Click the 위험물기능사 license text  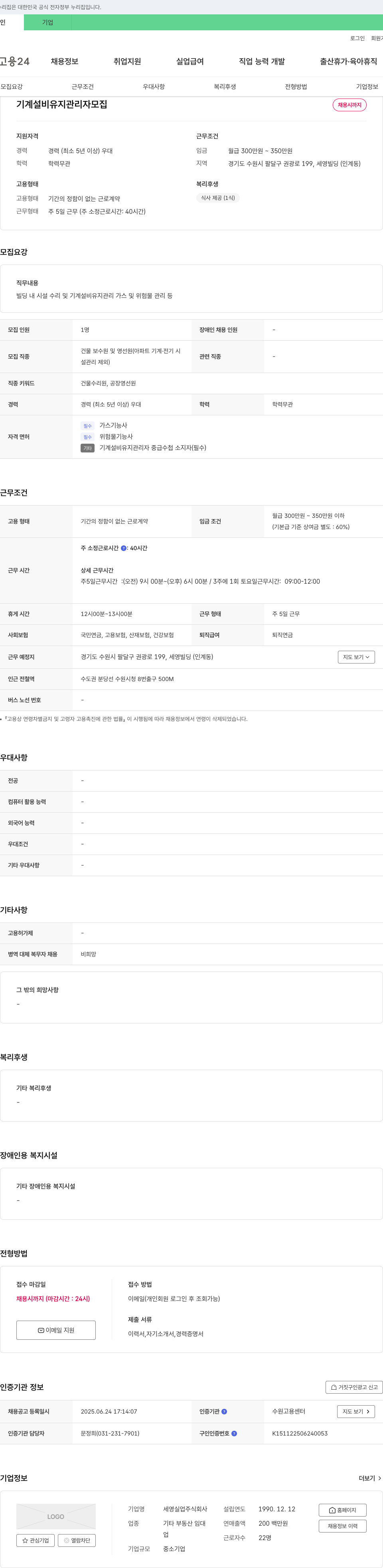(x=116, y=436)
